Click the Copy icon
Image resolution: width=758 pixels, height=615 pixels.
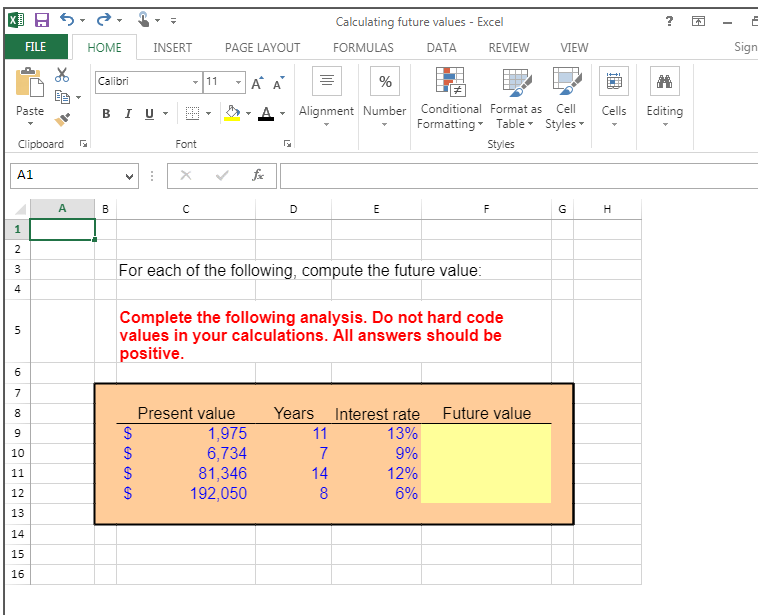[x=62, y=97]
